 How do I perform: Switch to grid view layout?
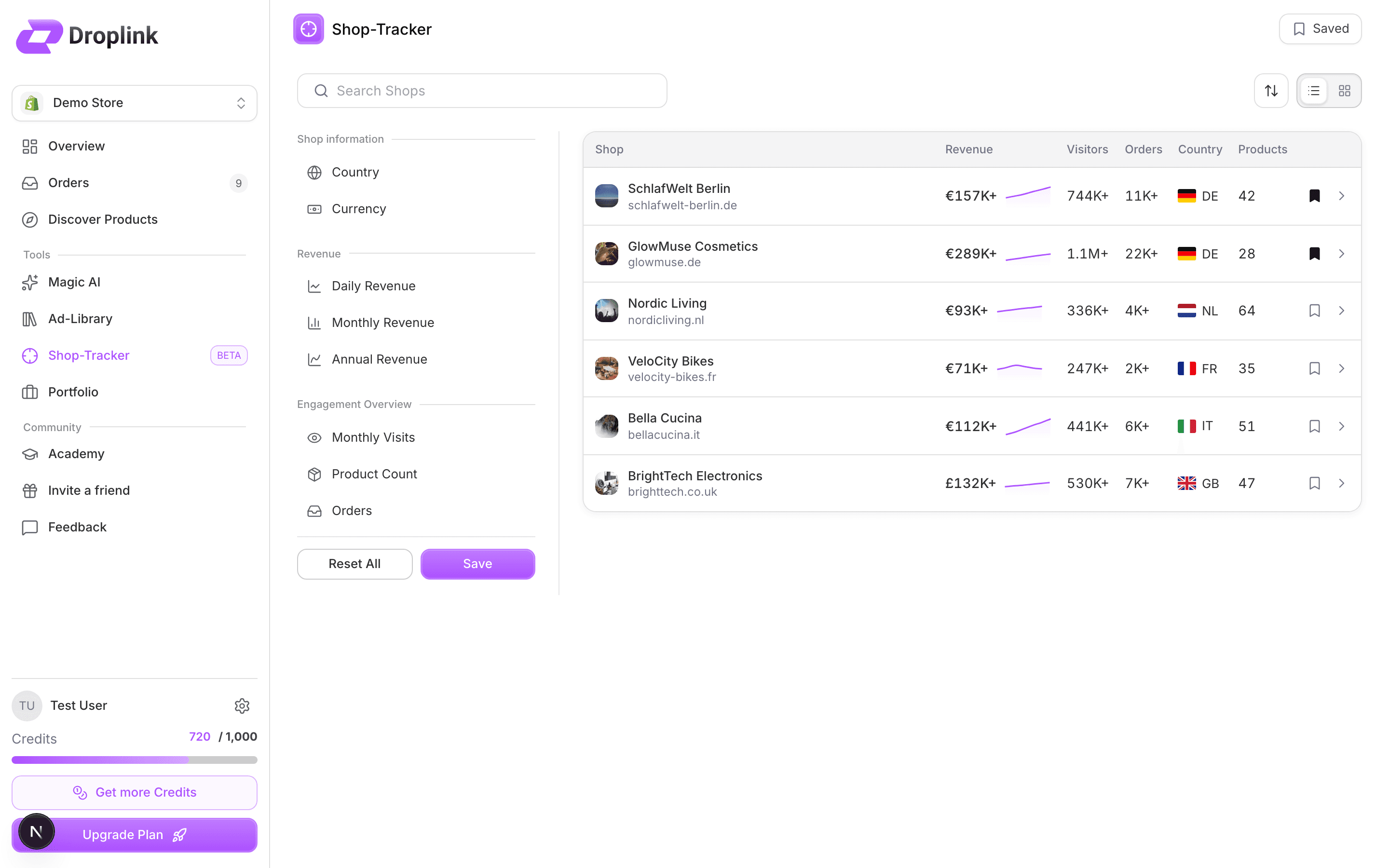(x=1344, y=91)
